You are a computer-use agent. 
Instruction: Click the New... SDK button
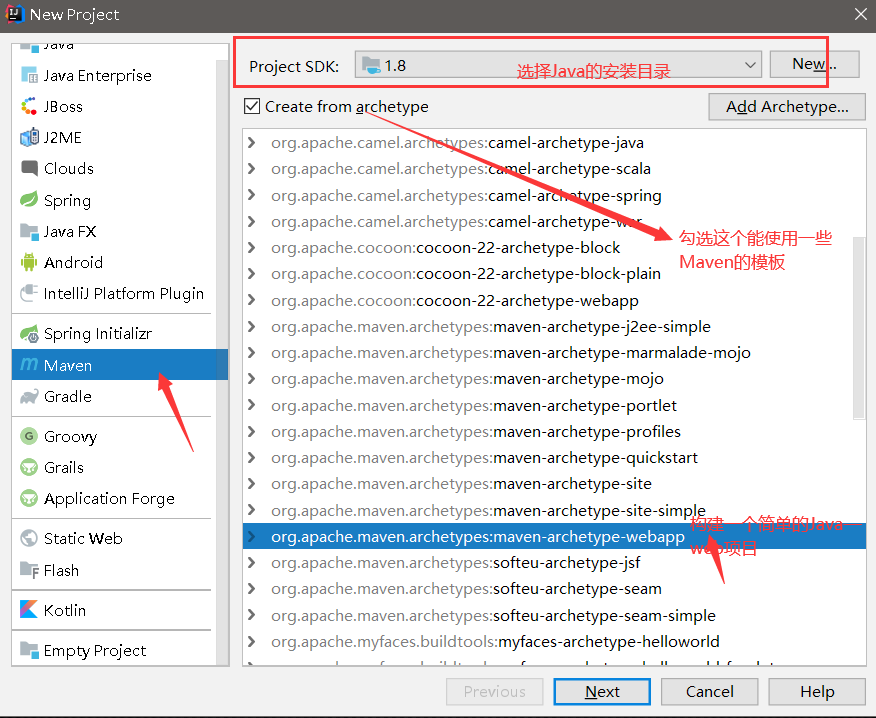click(814, 64)
